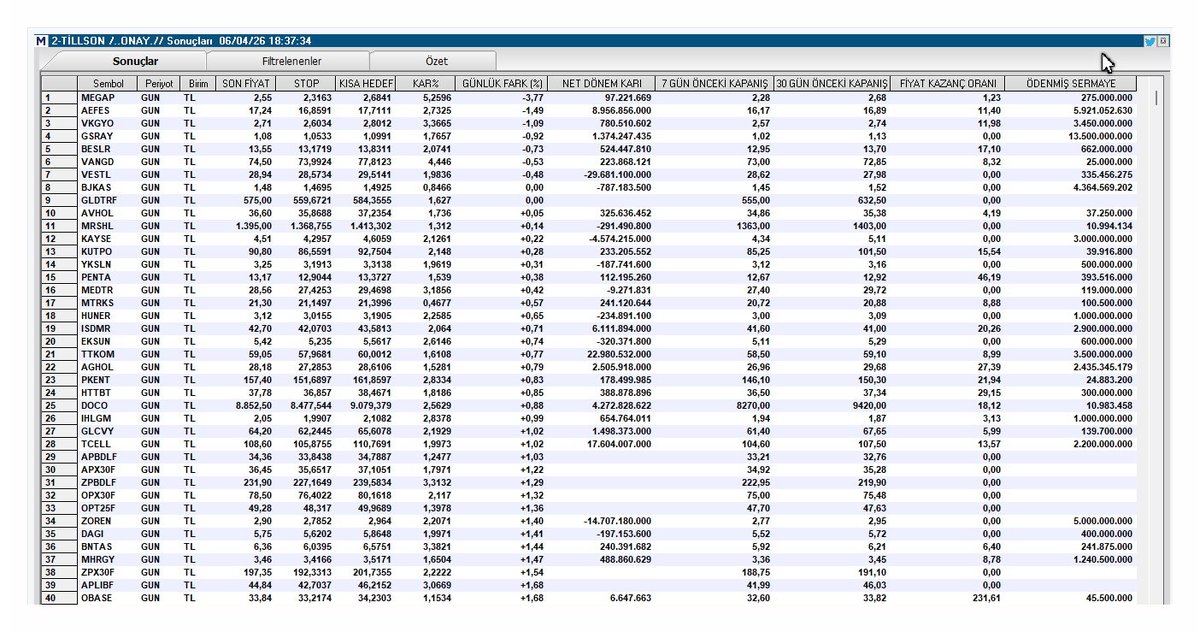Screen dimensions: 1200x632
Task: Click the KUTPO symbol cell
Action: (x=108, y=252)
